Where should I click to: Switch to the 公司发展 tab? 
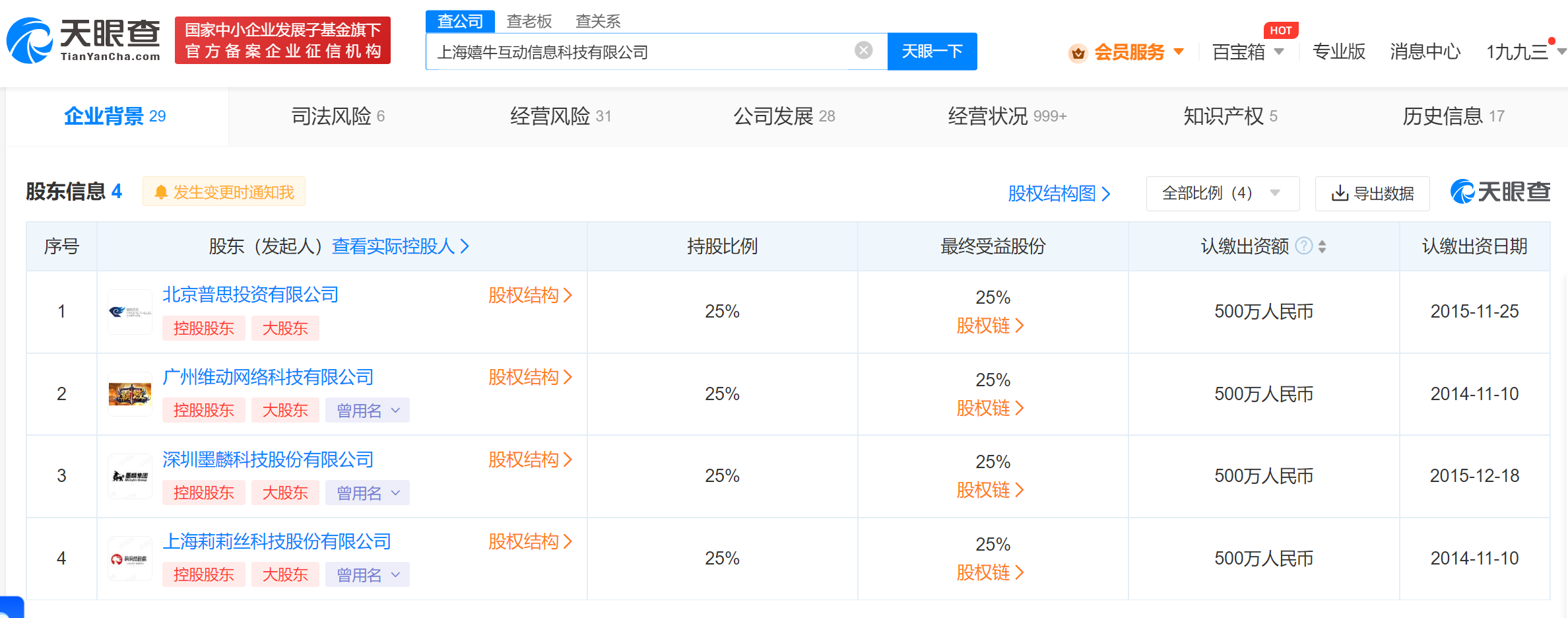[x=784, y=116]
